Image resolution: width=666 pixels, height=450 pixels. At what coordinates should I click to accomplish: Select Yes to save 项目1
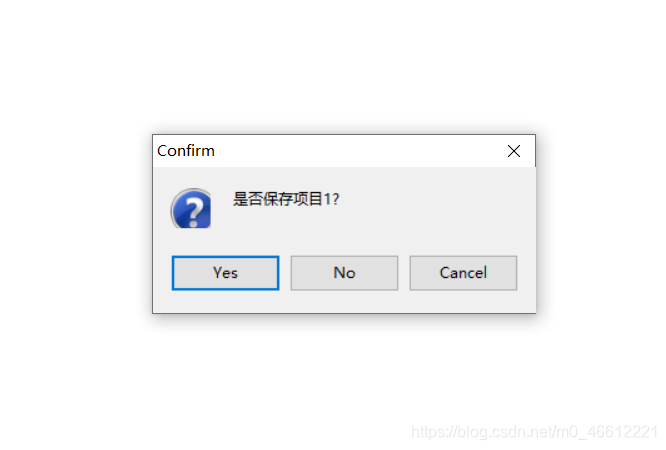coord(225,273)
